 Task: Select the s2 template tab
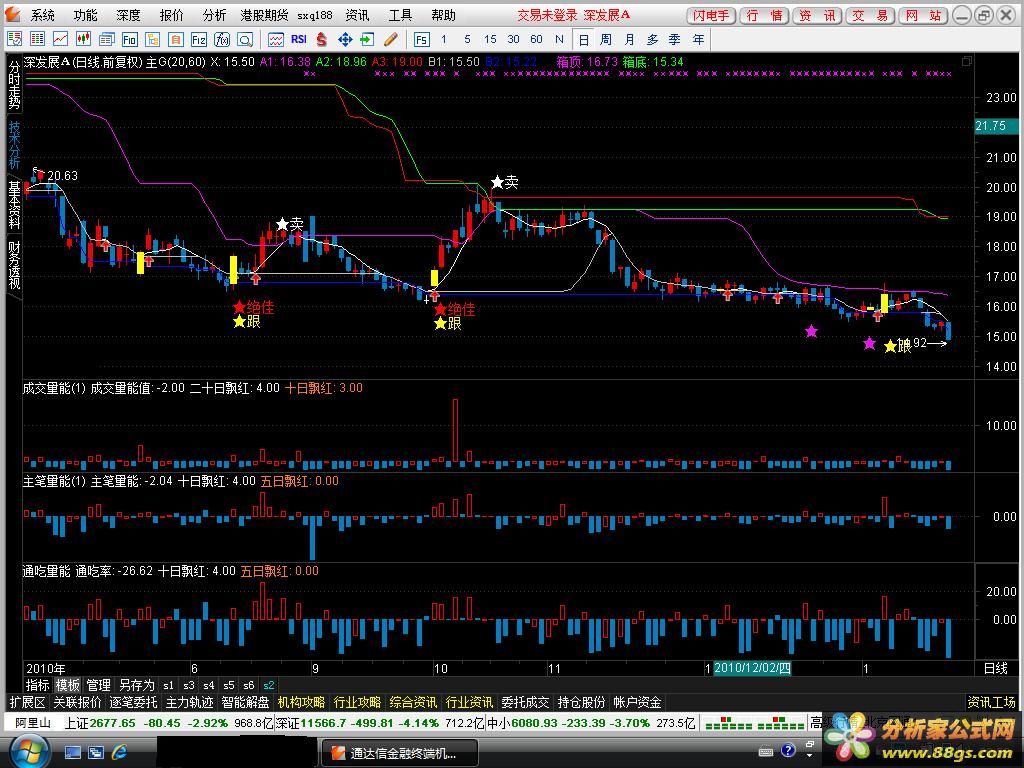pyautogui.click(x=268, y=686)
